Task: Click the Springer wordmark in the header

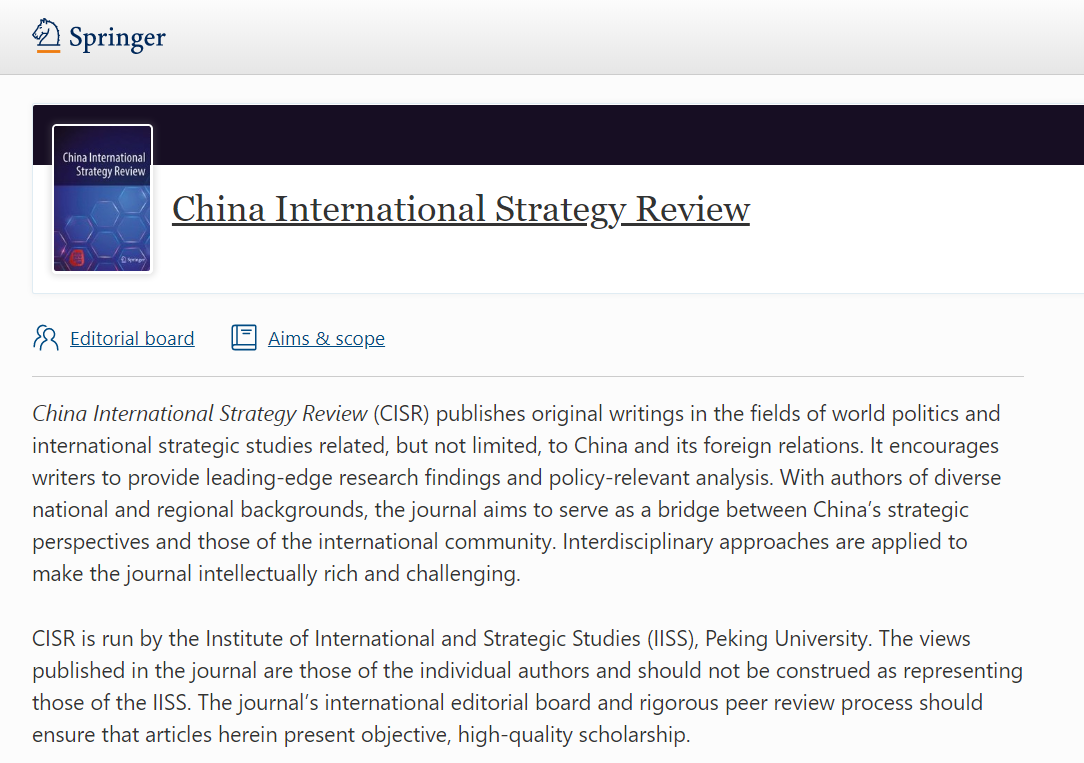Action: pos(117,38)
